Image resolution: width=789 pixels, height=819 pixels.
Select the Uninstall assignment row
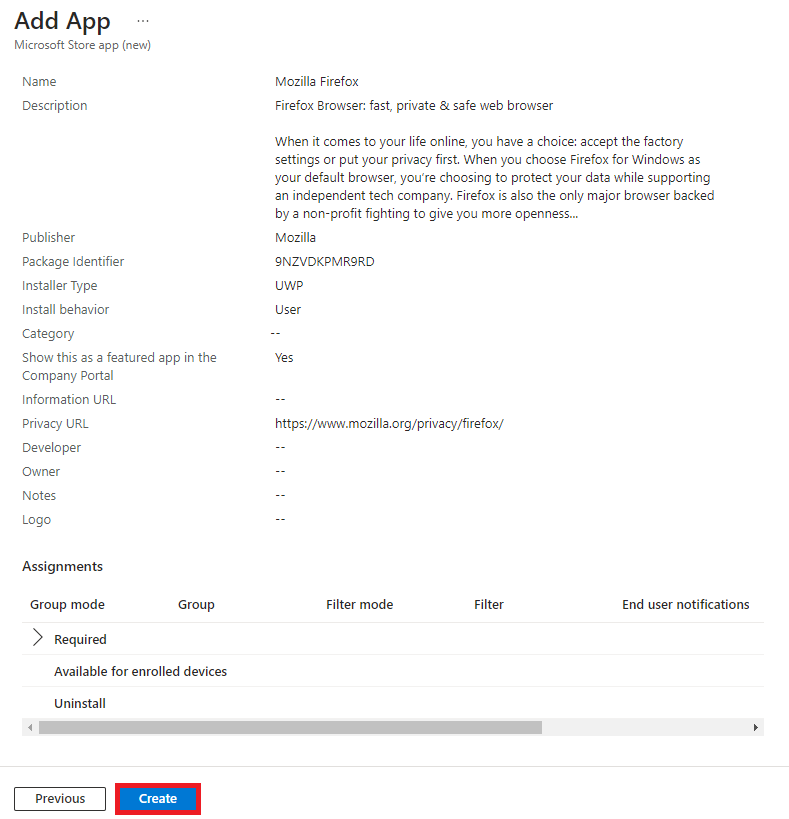coord(393,703)
